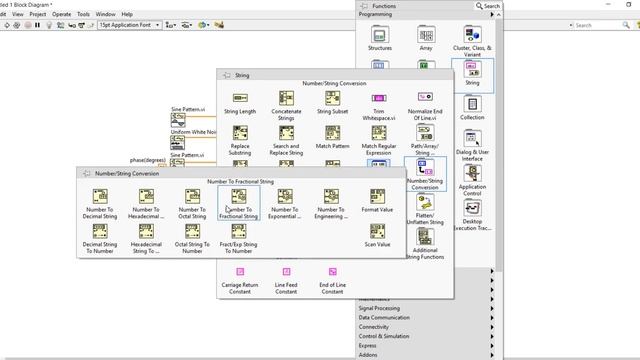
Task: Open the Window menu
Action: click(x=105, y=14)
